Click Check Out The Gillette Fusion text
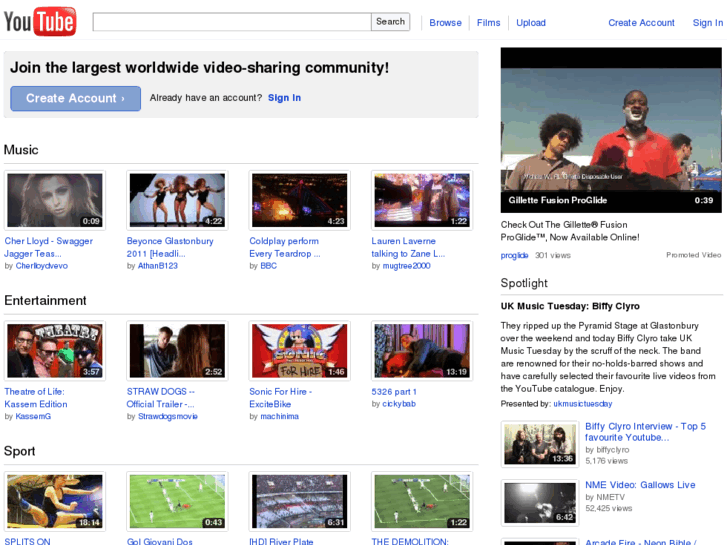Screen dimensions: 727x545 coord(570,231)
